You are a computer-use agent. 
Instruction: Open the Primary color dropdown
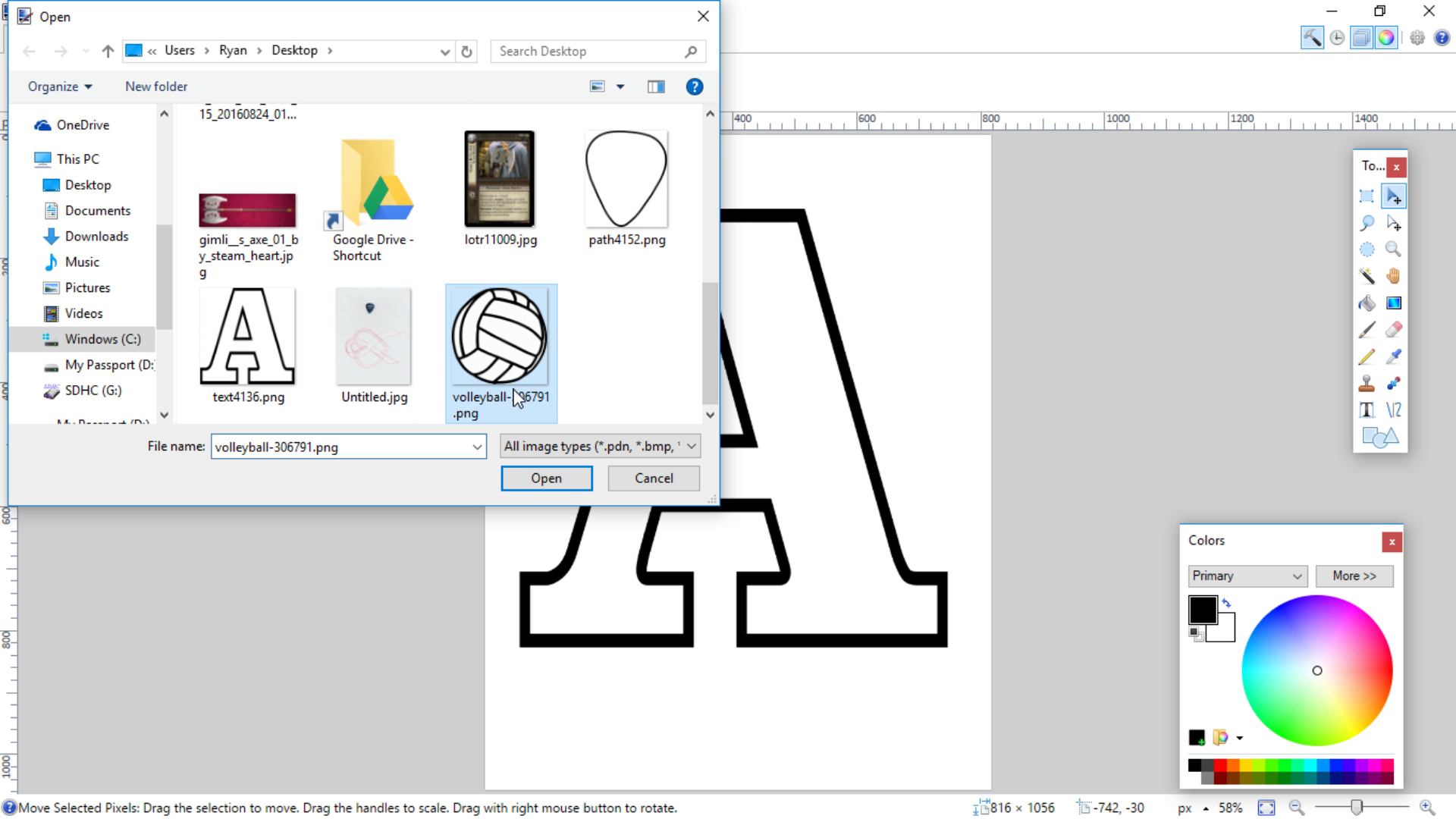coord(1247,576)
